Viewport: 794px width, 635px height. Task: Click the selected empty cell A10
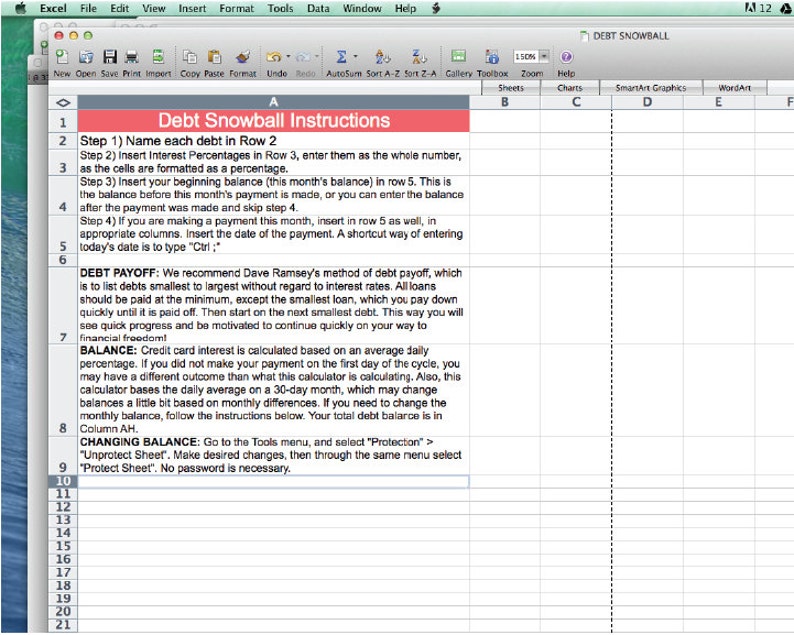click(273, 482)
